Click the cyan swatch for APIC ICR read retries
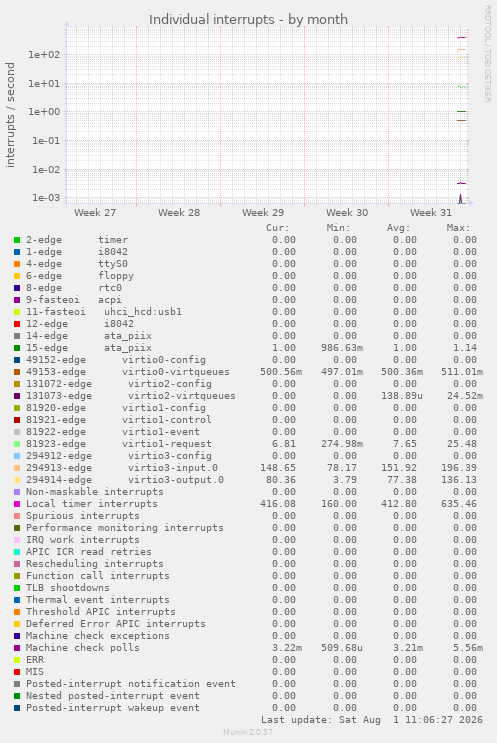 (x=17, y=553)
